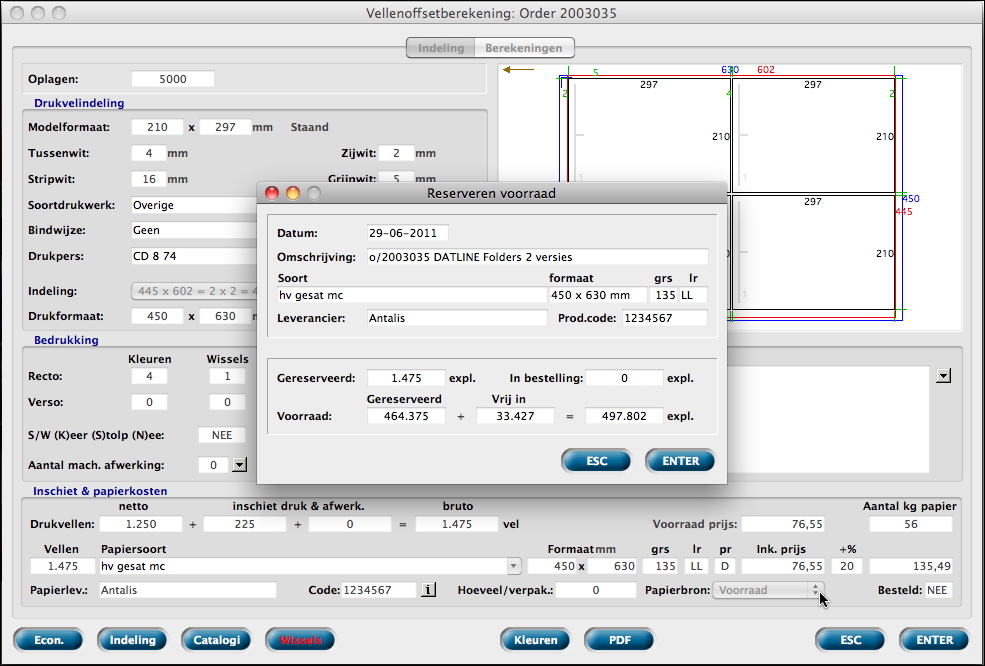Click the Gereserveerd field 1.475 expl.
Viewport: 985px width, 666px height.
click(x=406, y=378)
